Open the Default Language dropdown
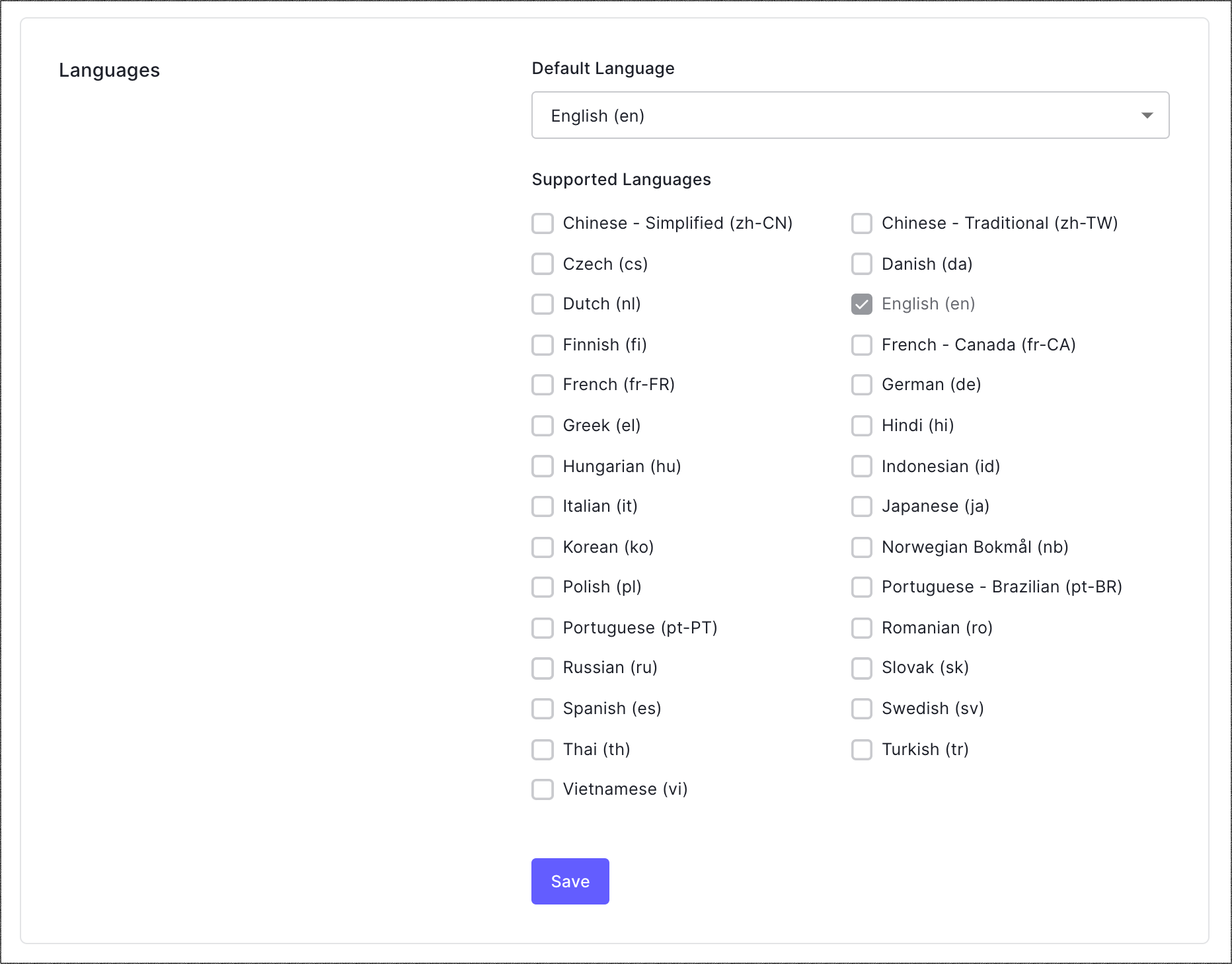This screenshot has width=1232, height=964. click(x=850, y=116)
